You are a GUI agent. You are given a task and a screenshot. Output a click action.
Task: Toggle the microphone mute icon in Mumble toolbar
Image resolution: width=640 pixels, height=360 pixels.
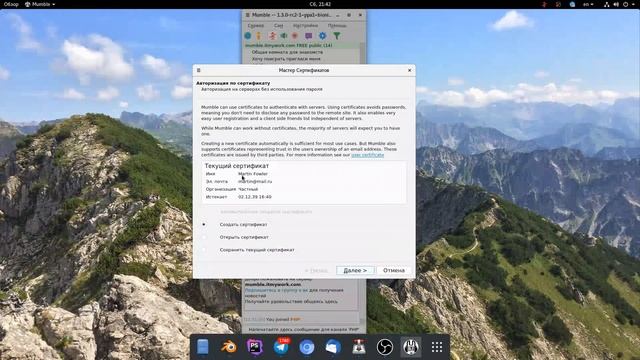[272, 36]
